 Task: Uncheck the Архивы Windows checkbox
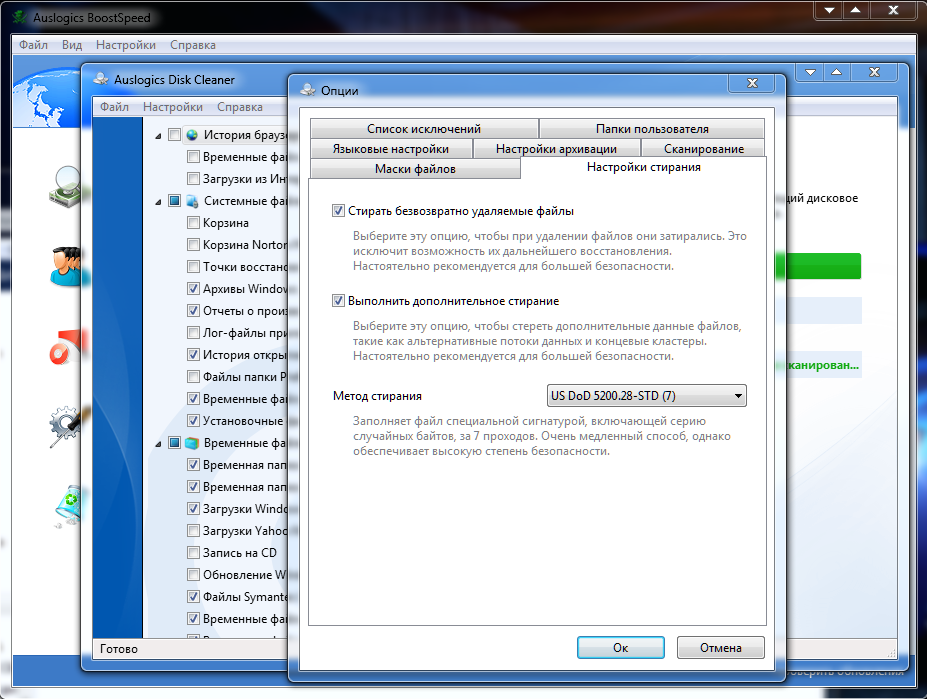[x=193, y=289]
